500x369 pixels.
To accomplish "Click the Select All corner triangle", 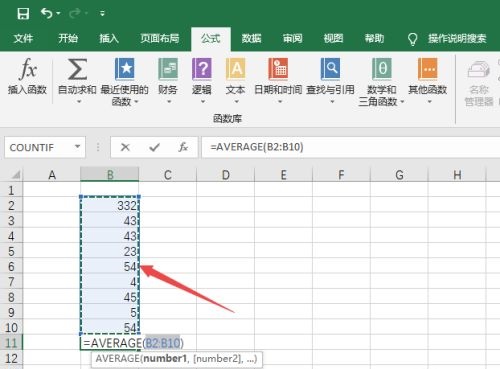I will click(x=15, y=175).
